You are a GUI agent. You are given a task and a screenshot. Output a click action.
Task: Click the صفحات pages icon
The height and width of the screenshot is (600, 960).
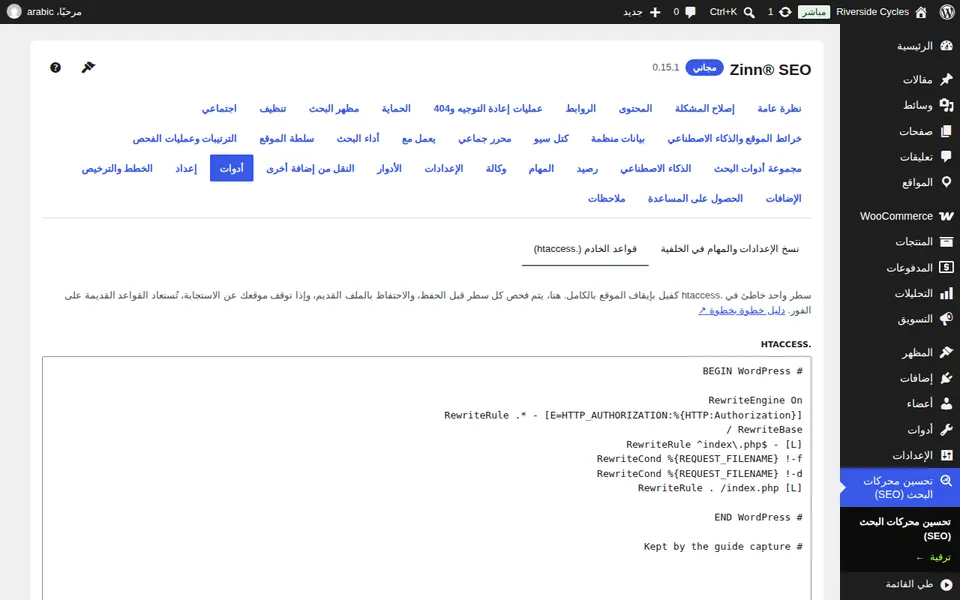[x=947, y=131]
